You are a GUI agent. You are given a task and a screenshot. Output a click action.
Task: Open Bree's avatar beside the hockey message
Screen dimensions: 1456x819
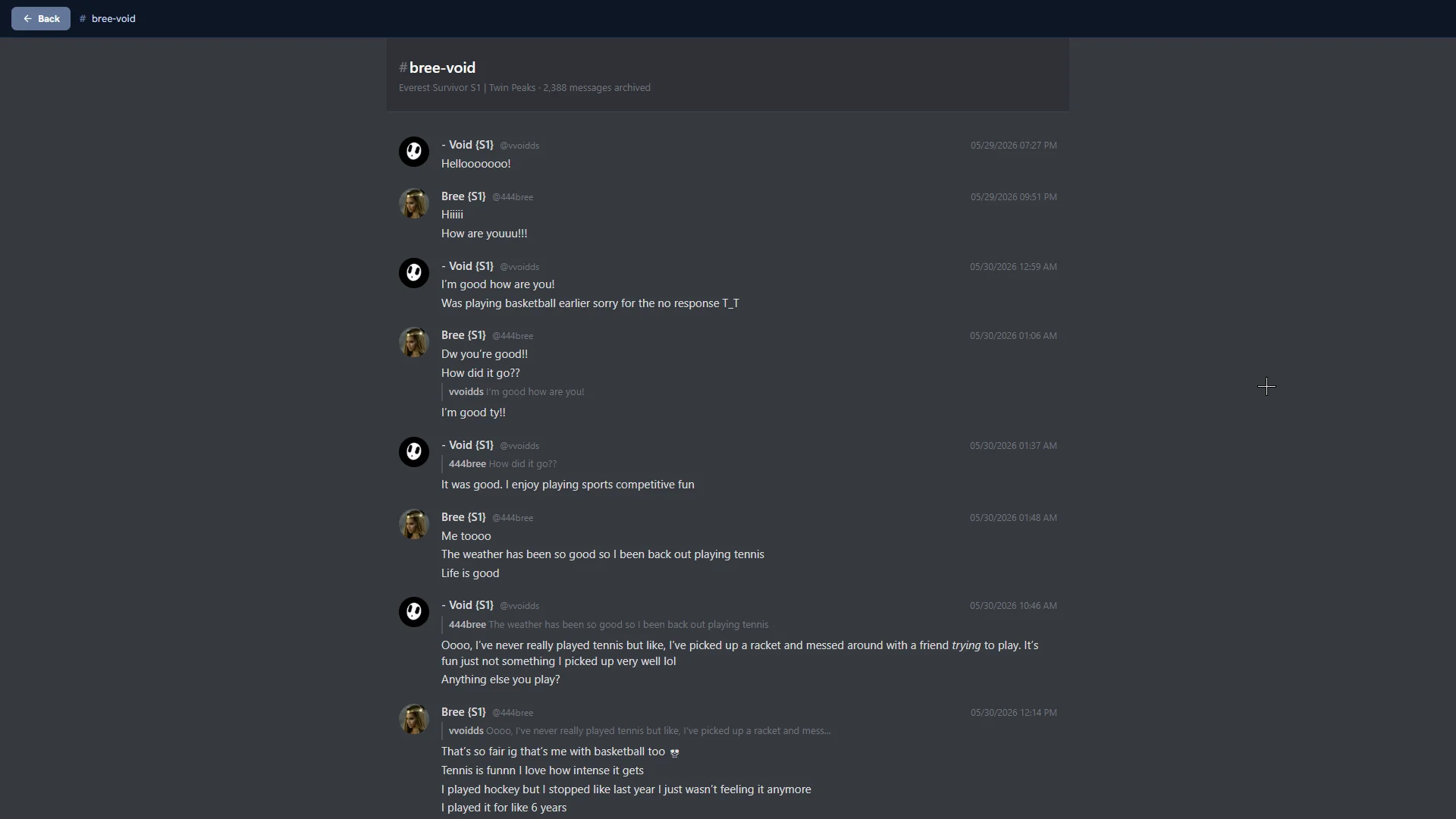pos(414,719)
